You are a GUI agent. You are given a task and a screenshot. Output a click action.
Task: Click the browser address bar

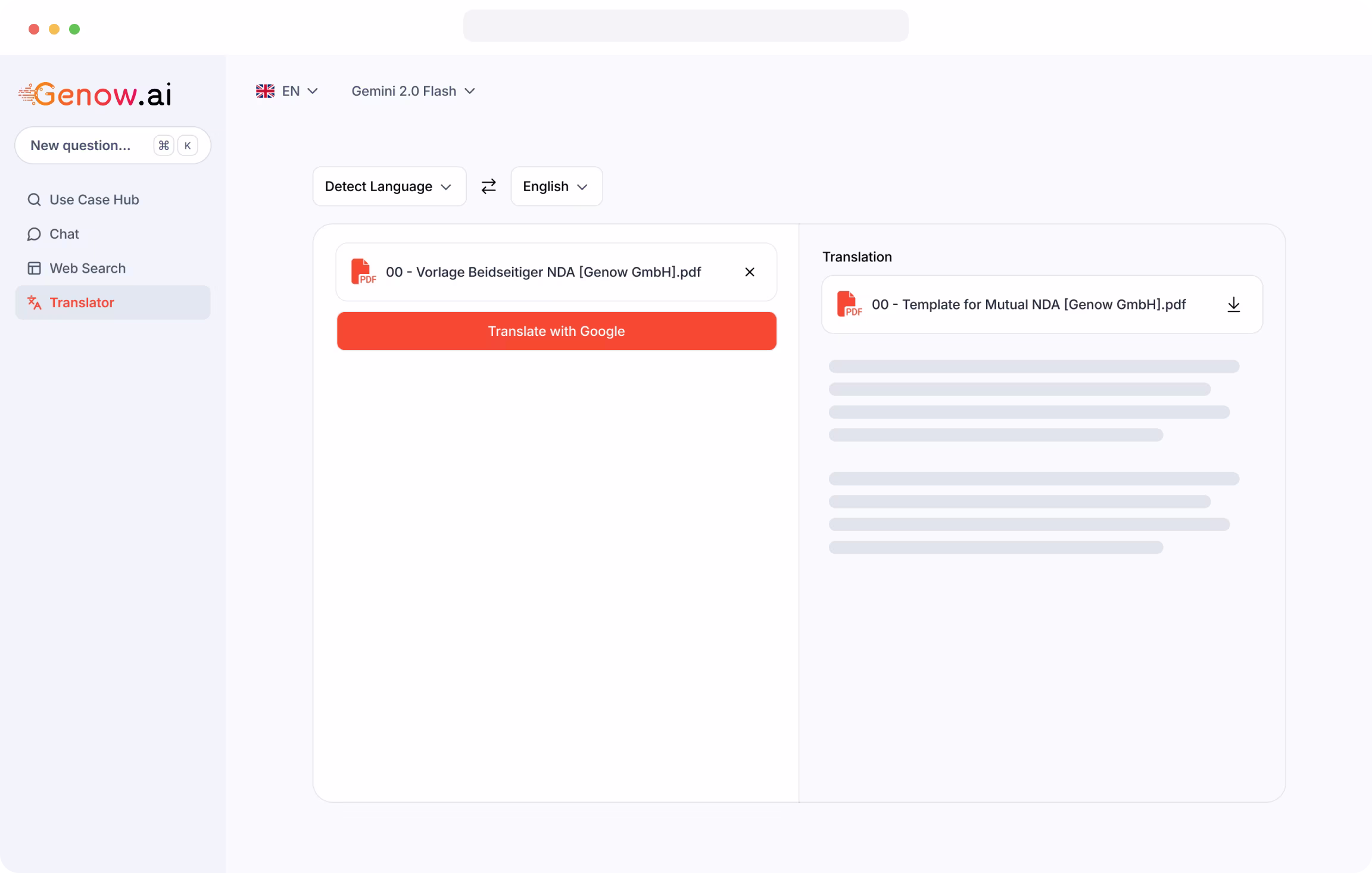(685, 26)
